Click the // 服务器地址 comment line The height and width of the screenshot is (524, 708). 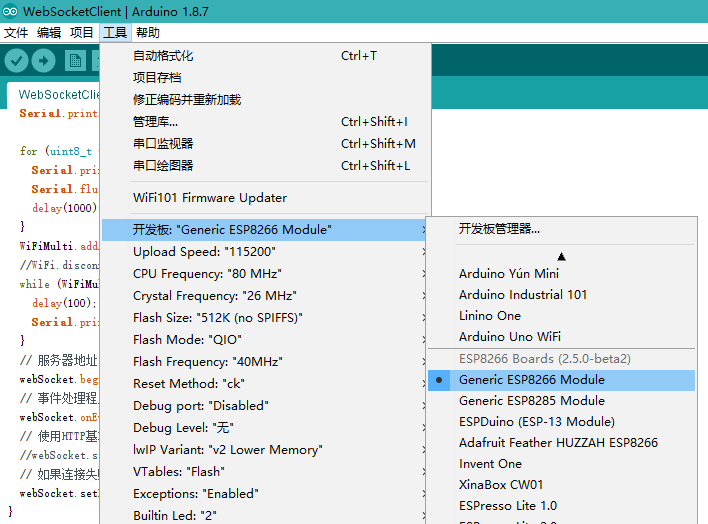point(59,360)
